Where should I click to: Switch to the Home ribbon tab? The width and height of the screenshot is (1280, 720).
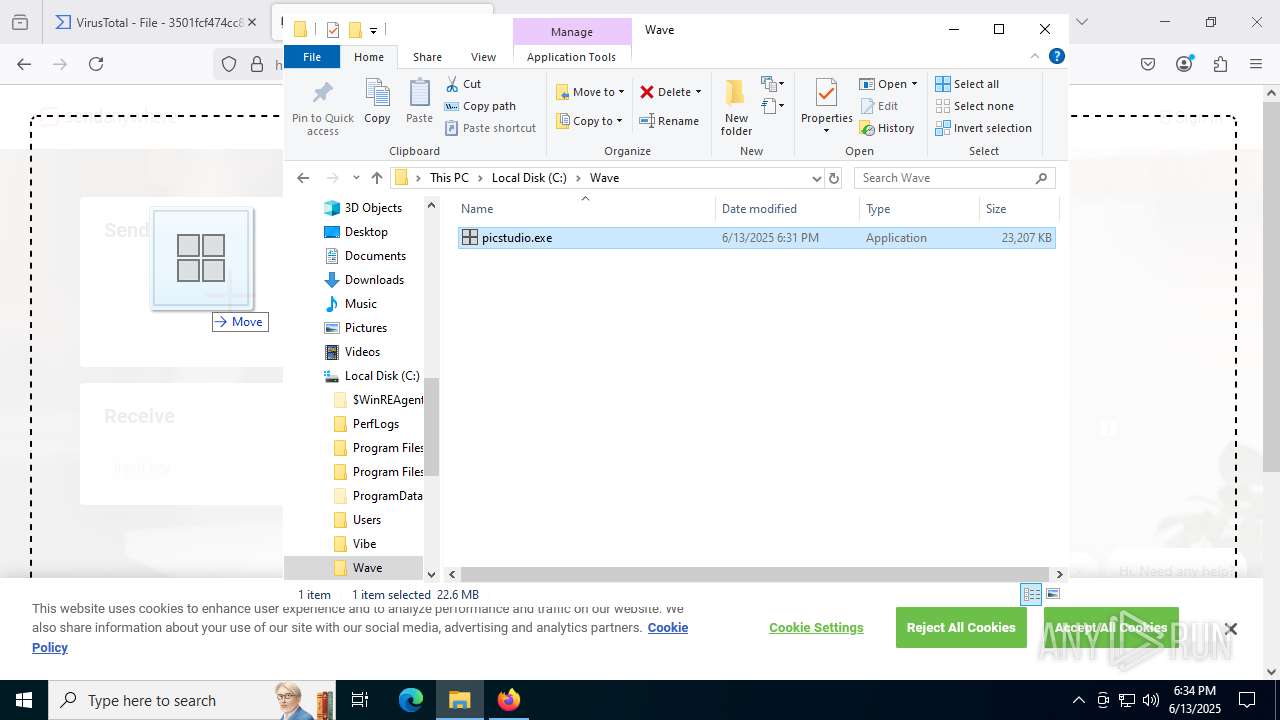(x=369, y=57)
